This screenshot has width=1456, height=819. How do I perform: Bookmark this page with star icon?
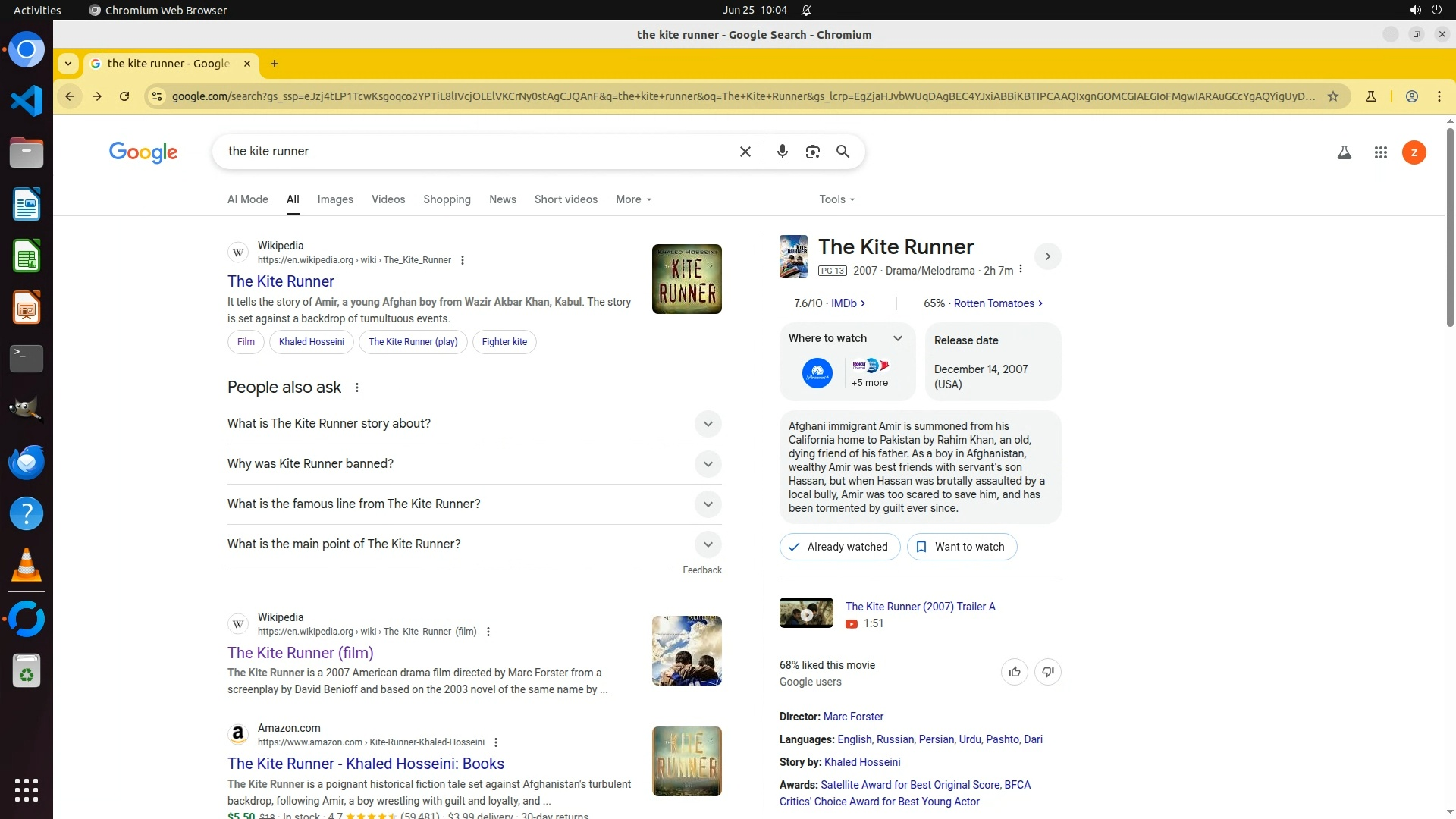[1332, 96]
